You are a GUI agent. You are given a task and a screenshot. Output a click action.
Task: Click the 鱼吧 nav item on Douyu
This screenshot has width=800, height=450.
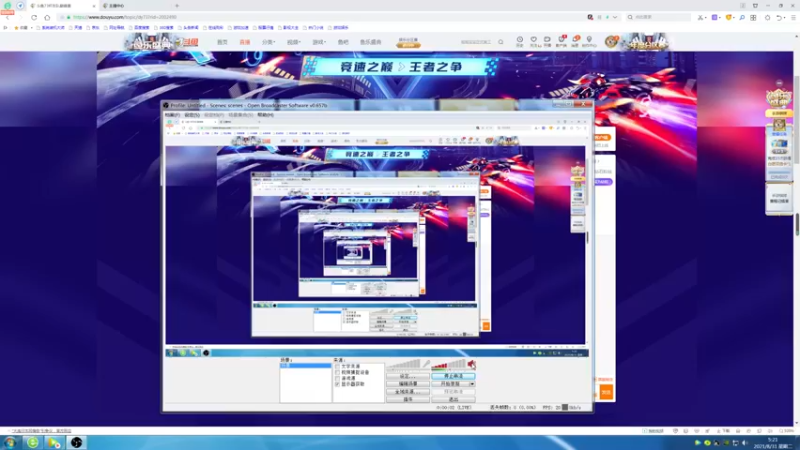[343, 42]
